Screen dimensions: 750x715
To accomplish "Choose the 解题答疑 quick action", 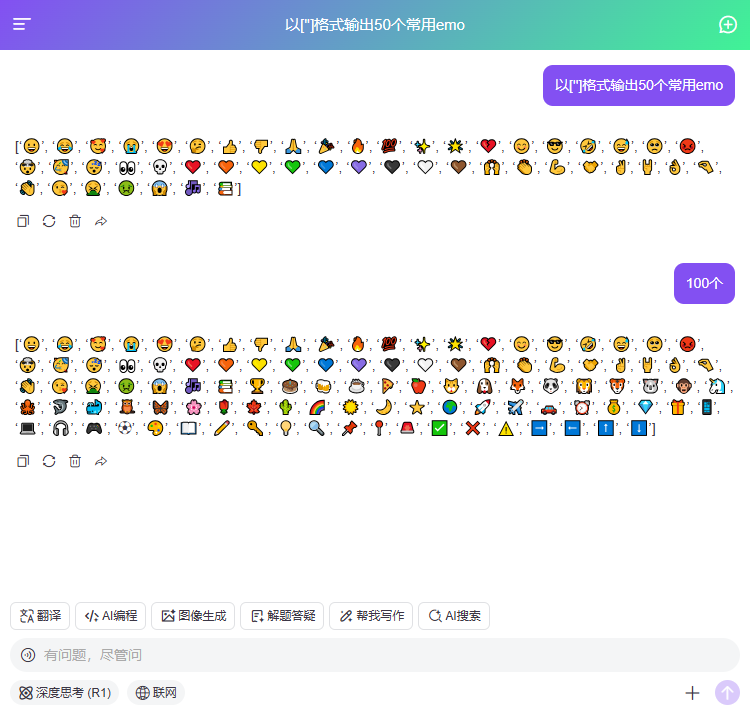I will (x=282, y=616).
